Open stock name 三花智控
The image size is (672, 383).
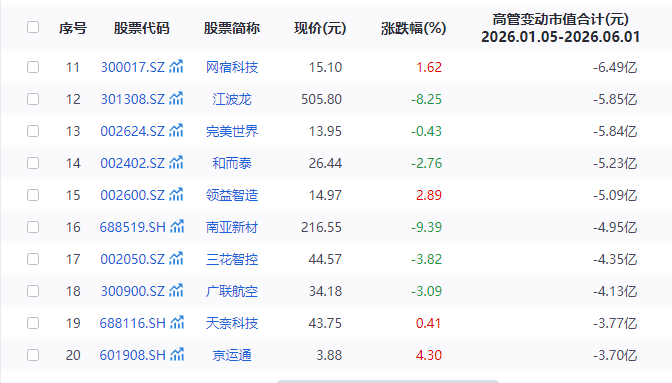click(x=232, y=259)
